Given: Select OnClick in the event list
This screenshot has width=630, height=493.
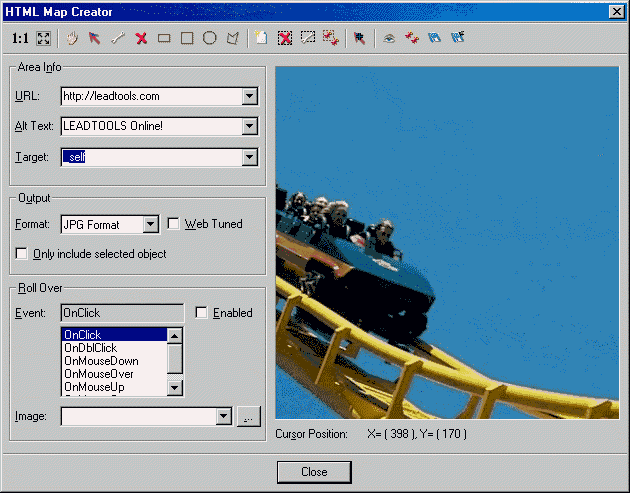Looking at the screenshot, I should pos(115,335).
